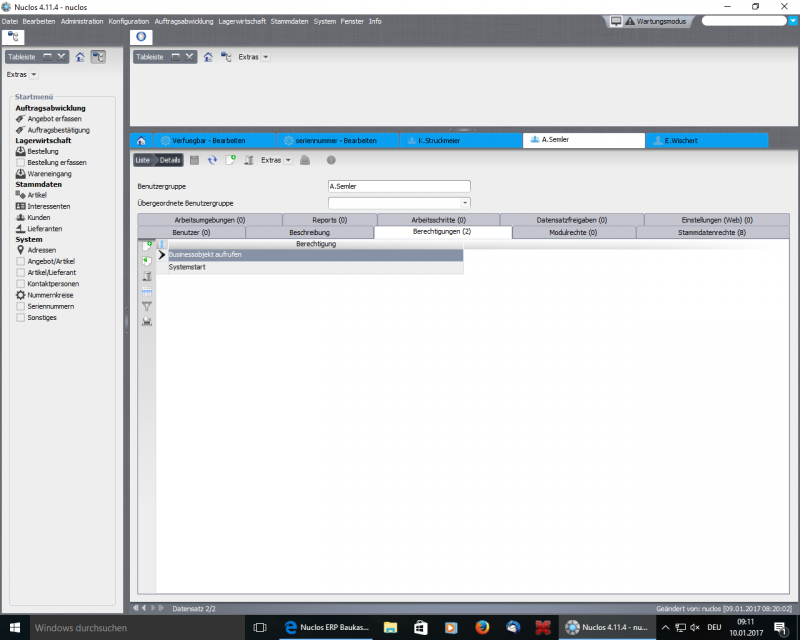Open the Stammdatenrechte (8) subtab
Viewport: 800px width, 640px height.
click(712, 233)
